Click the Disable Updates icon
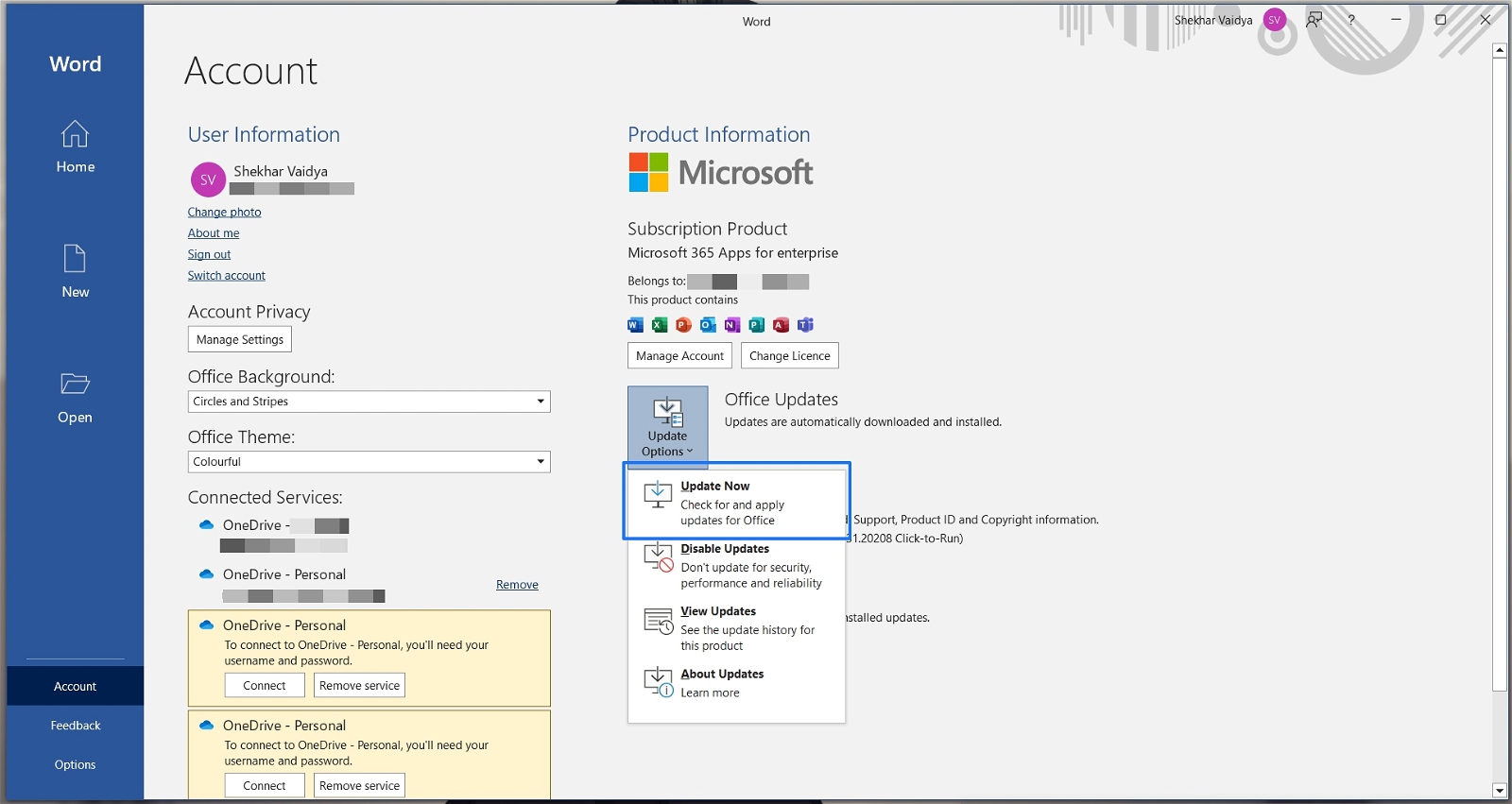This screenshot has height=804, width=1512. point(658,557)
